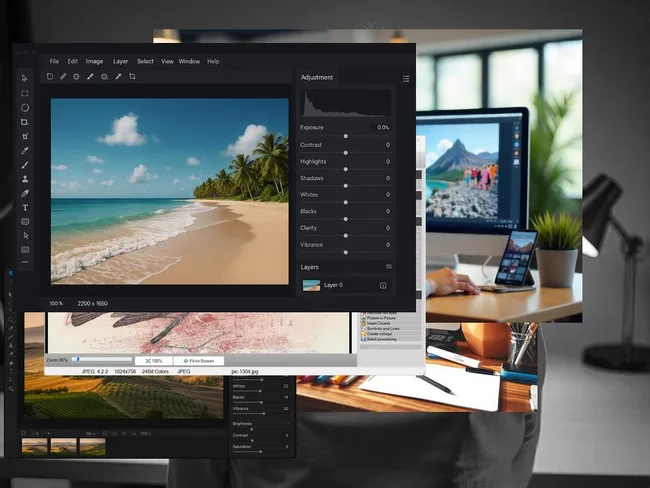
Task: Select the comment note tool
Action: [x=25, y=222]
